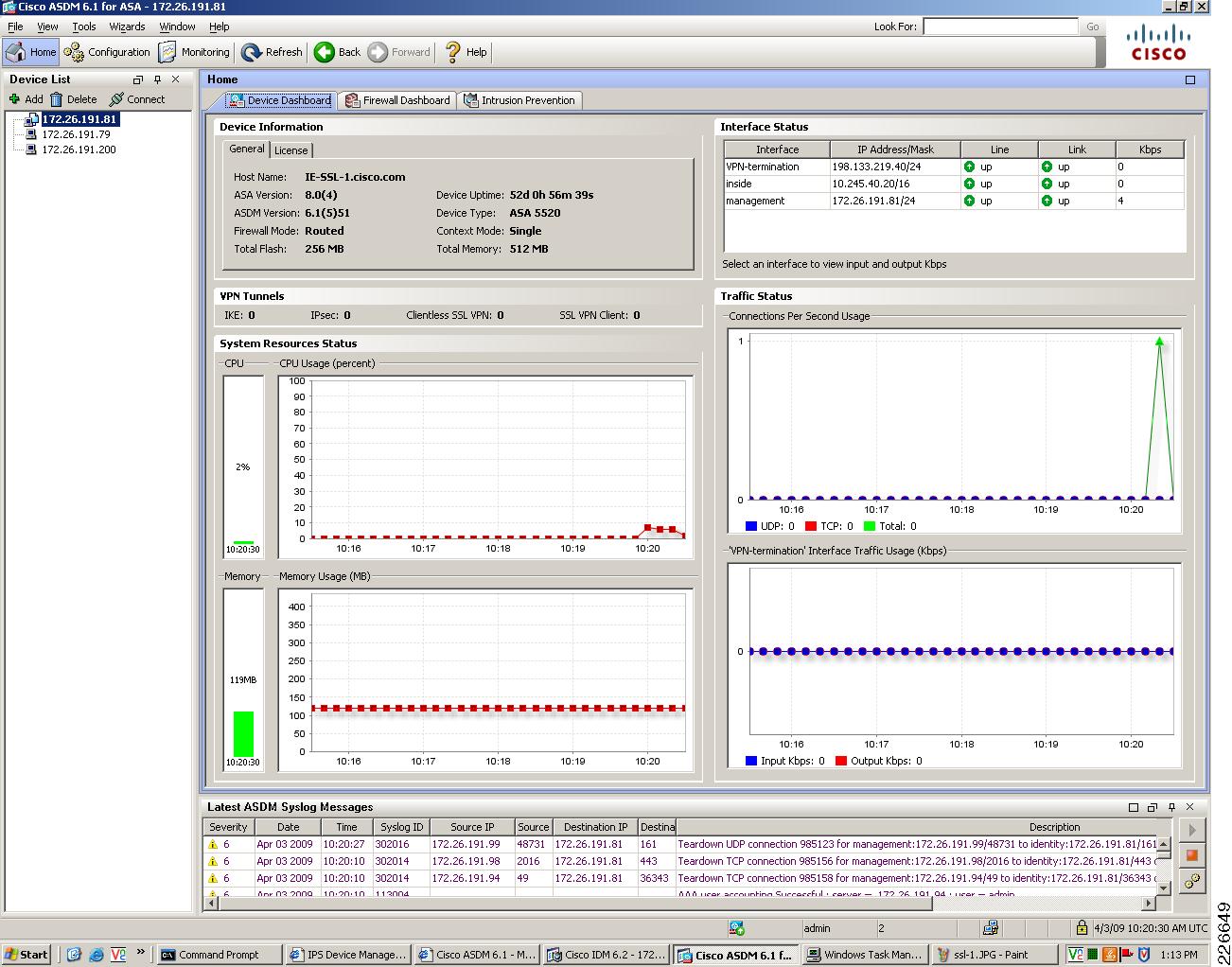The image size is (1232, 967).
Task: Select syslog row with ID 302016
Action: (x=679, y=844)
